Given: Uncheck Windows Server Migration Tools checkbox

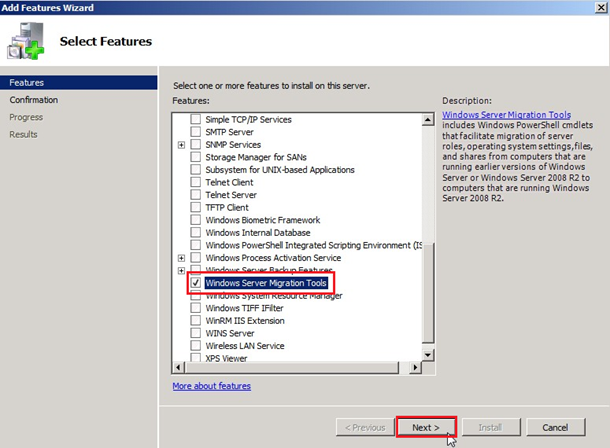Looking at the screenshot, I should pos(196,283).
